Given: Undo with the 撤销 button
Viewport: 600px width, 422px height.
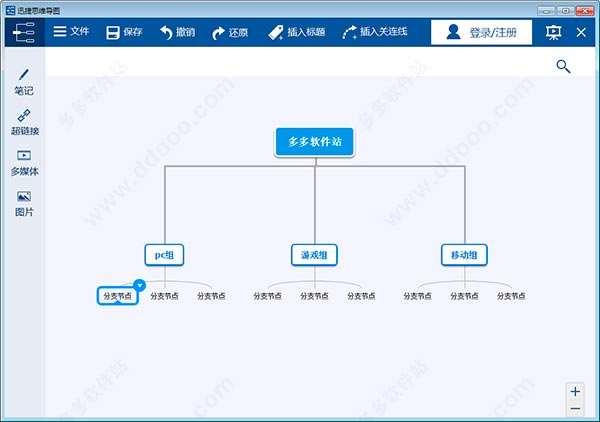Looking at the screenshot, I should click(x=177, y=32).
